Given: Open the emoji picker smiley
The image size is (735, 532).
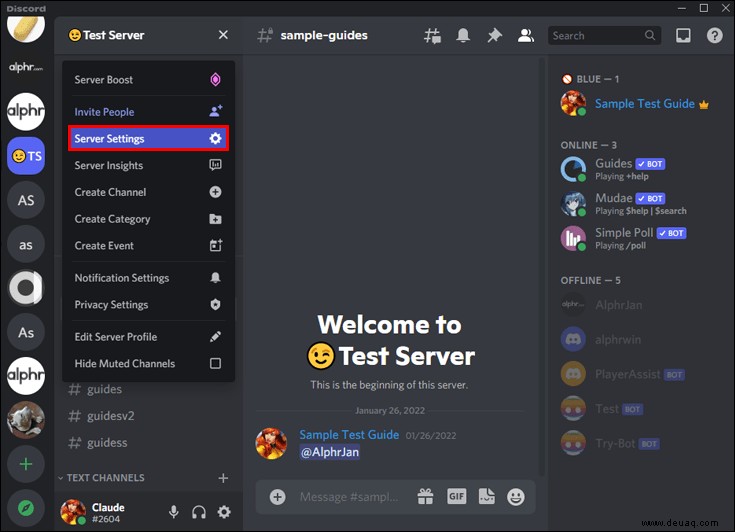Looking at the screenshot, I should point(516,497).
